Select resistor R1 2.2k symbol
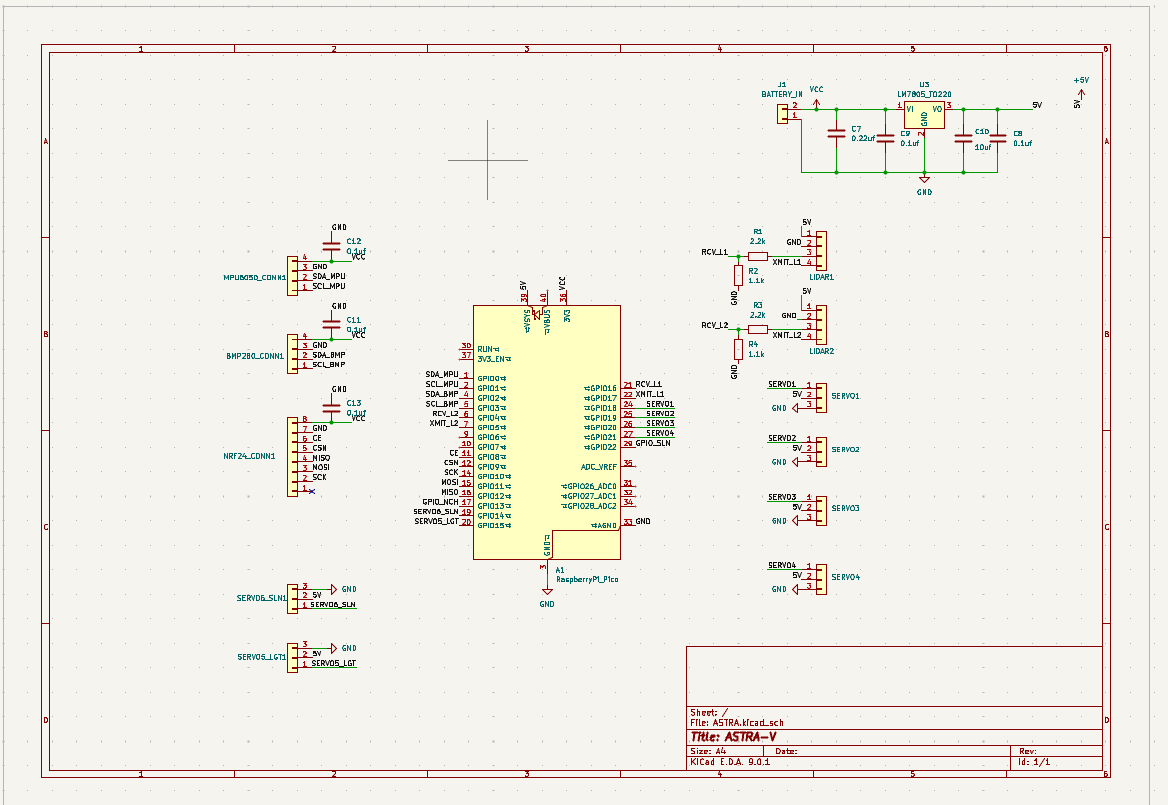 pyautogui.click(x=757, y=255)
